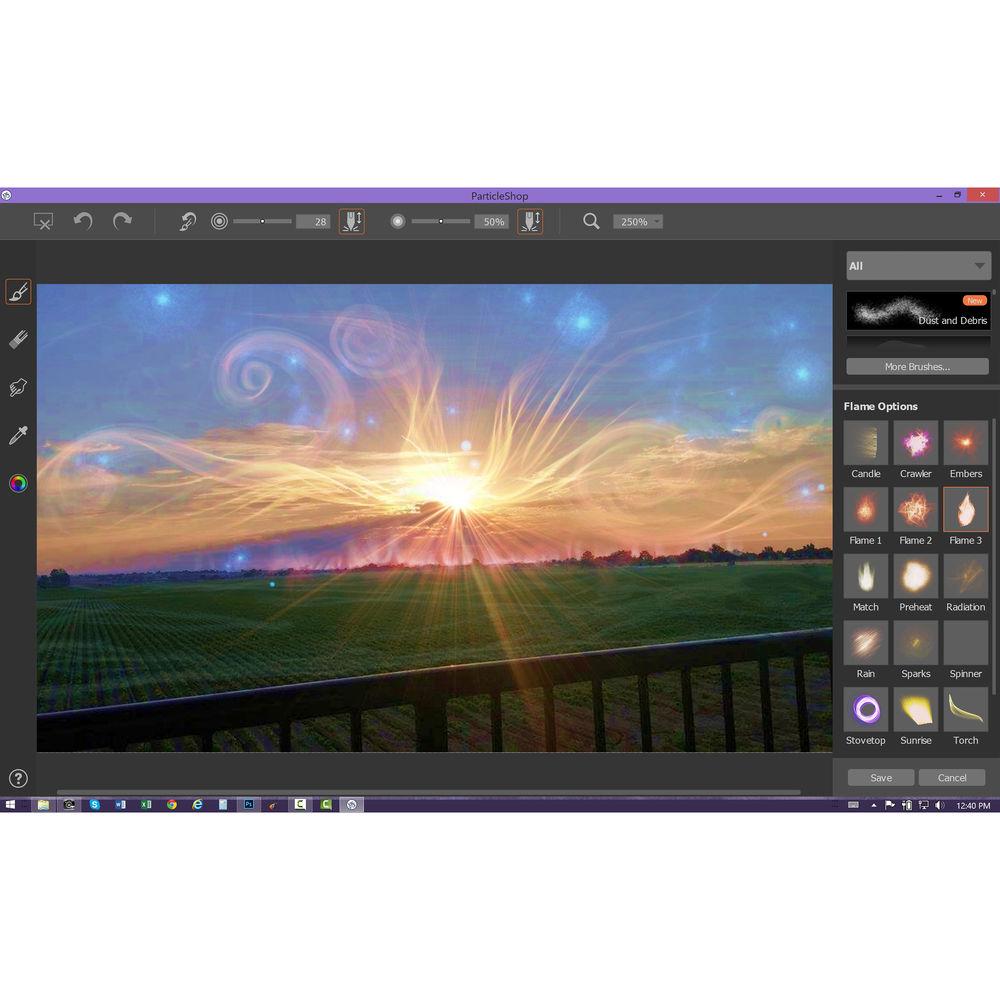Adjust the opacity slider handle
Screen dimensions: 1000x1000
tap(441, 221)
